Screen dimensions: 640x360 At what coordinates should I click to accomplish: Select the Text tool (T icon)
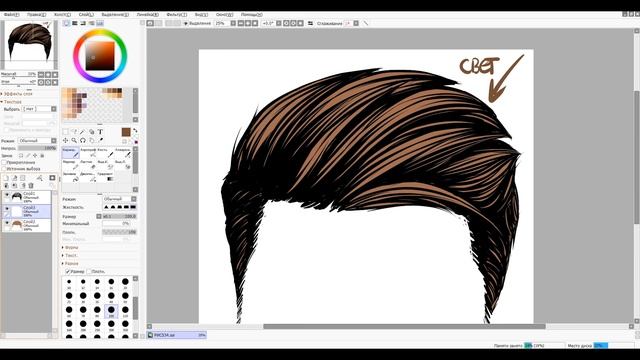(x=100, y=132)
